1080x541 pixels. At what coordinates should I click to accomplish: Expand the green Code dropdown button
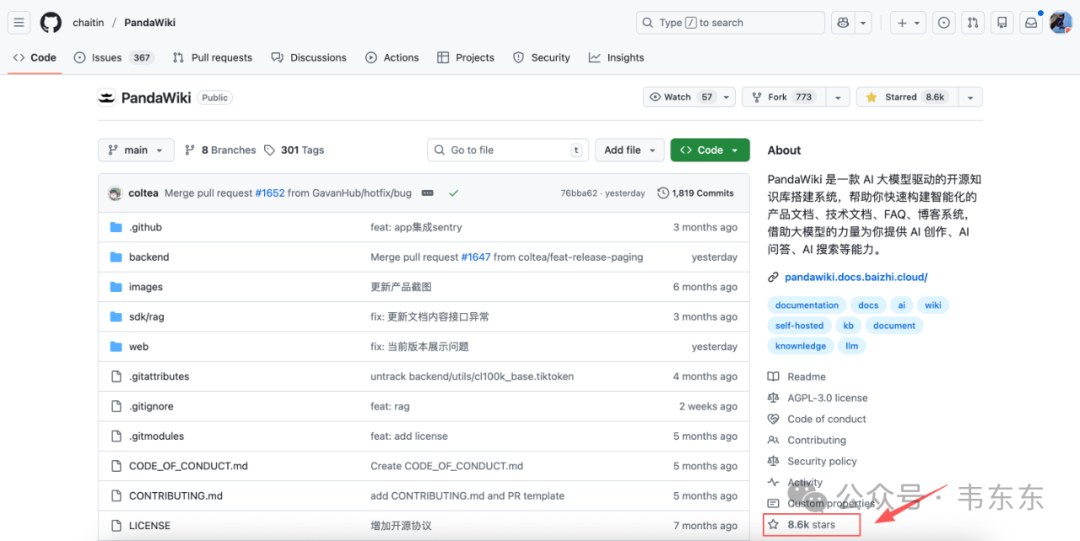point(709,150)
